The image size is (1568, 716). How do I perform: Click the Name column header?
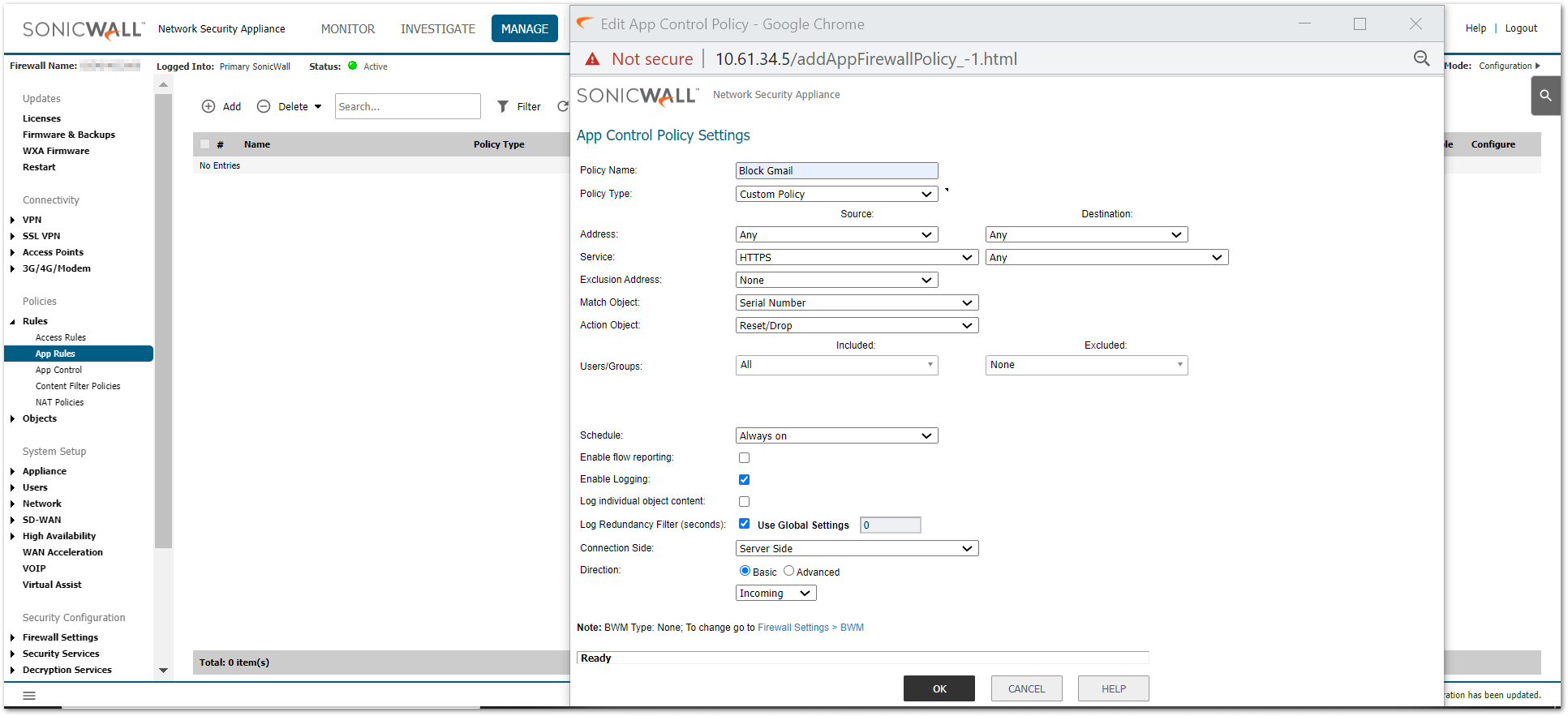click(257, 144)
